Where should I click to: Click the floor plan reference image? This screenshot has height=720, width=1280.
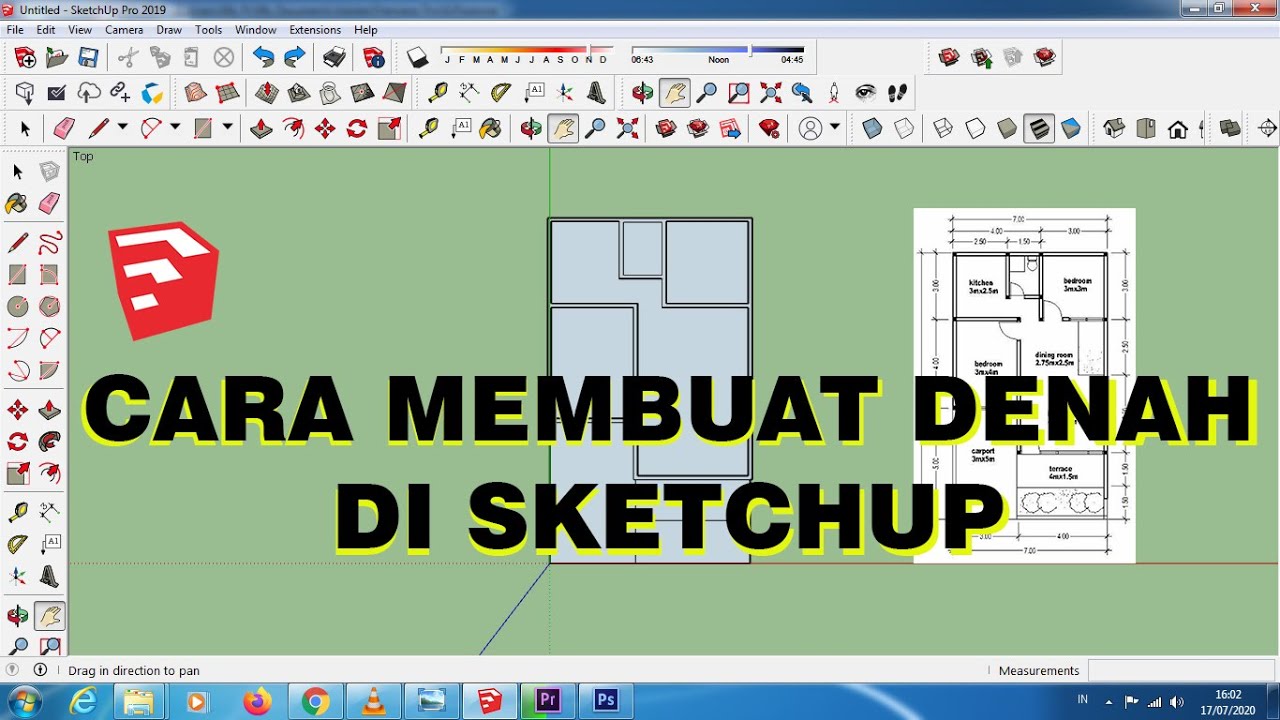(x=1024, y=385)
